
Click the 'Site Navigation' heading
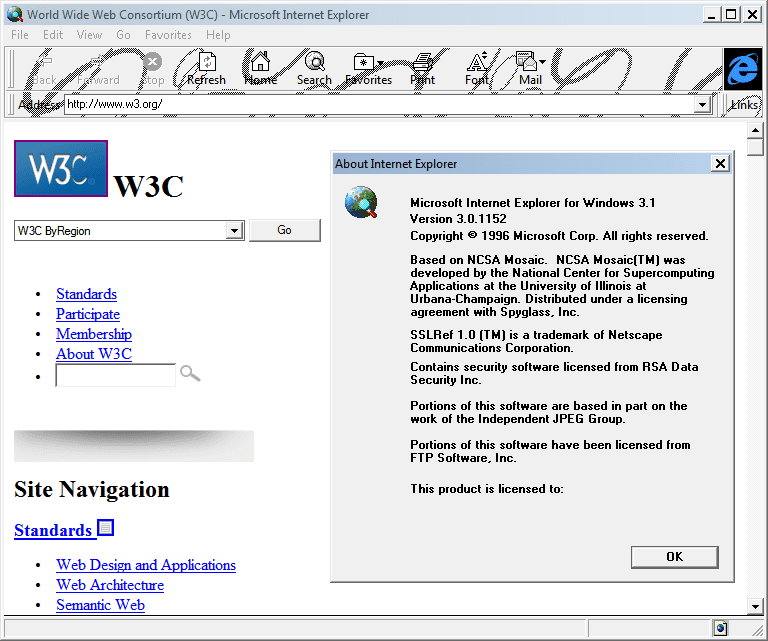click(x=92, y=489)
